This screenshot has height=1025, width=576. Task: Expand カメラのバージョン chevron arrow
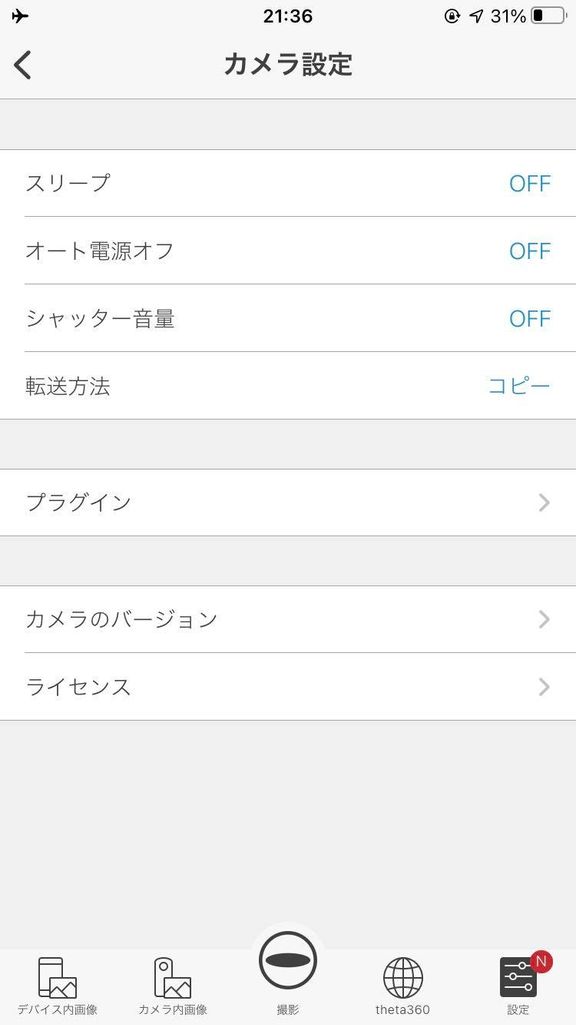tap(544, 619)
